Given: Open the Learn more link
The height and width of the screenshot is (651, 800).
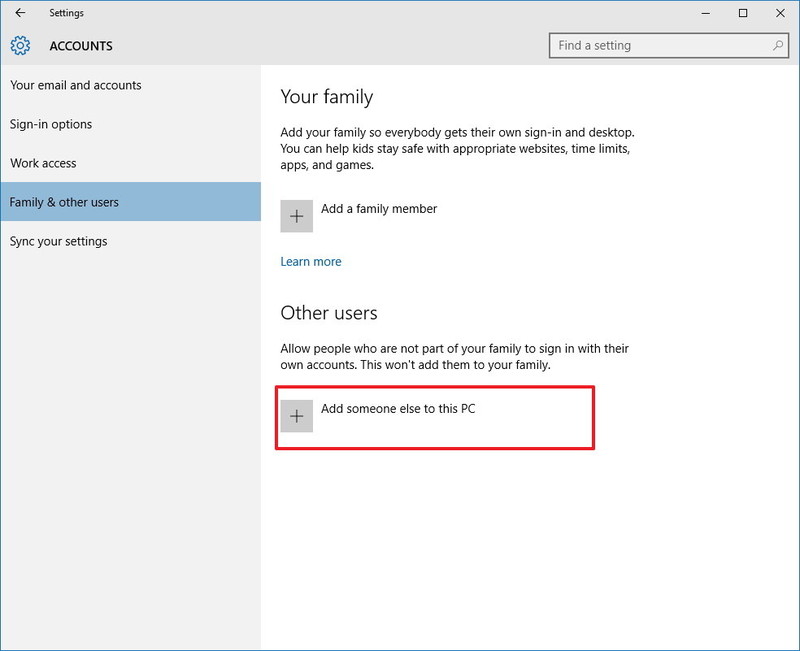Looking at the screenshot, I should (x=311, y=262).
